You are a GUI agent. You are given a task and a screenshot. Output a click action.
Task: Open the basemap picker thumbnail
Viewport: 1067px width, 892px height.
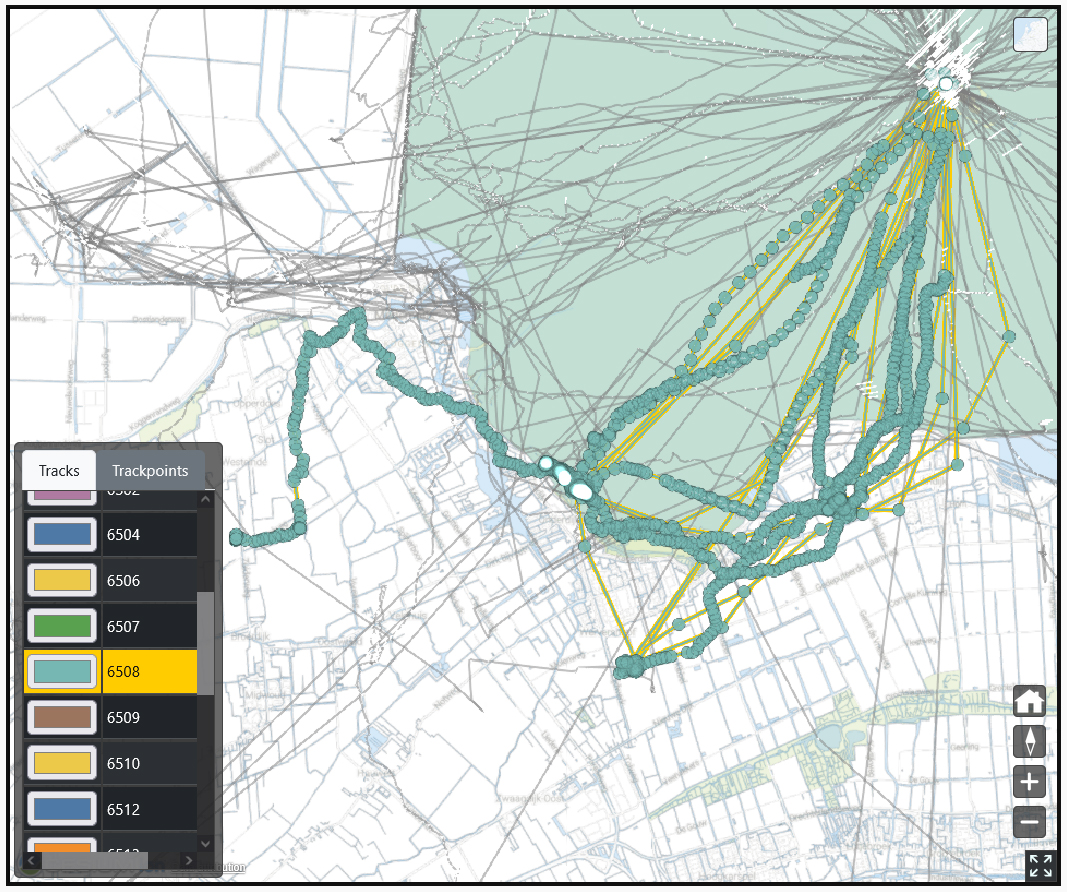click(x=1030, y=35)
